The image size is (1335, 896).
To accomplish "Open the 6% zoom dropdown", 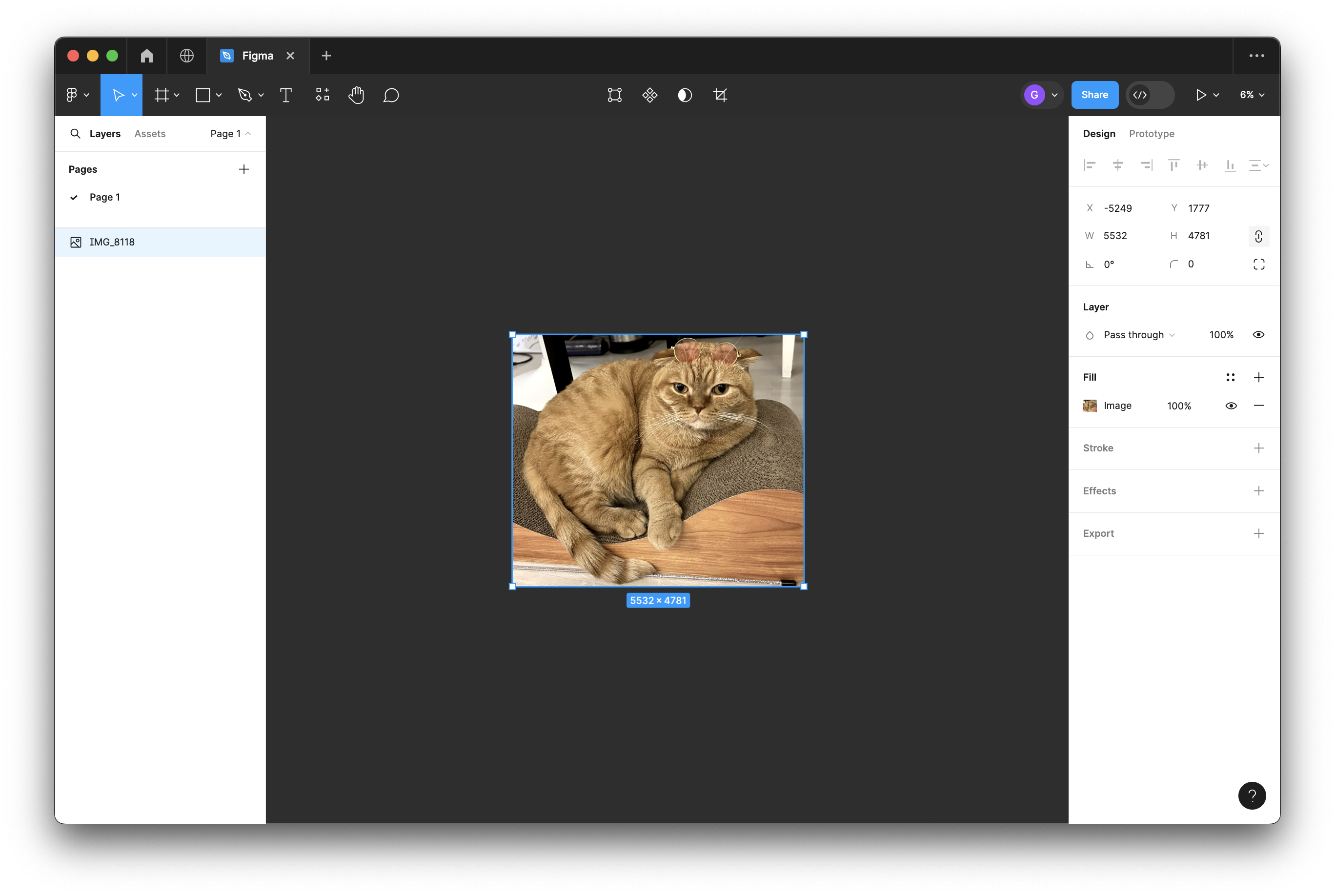I will [x=1252, y=95].
